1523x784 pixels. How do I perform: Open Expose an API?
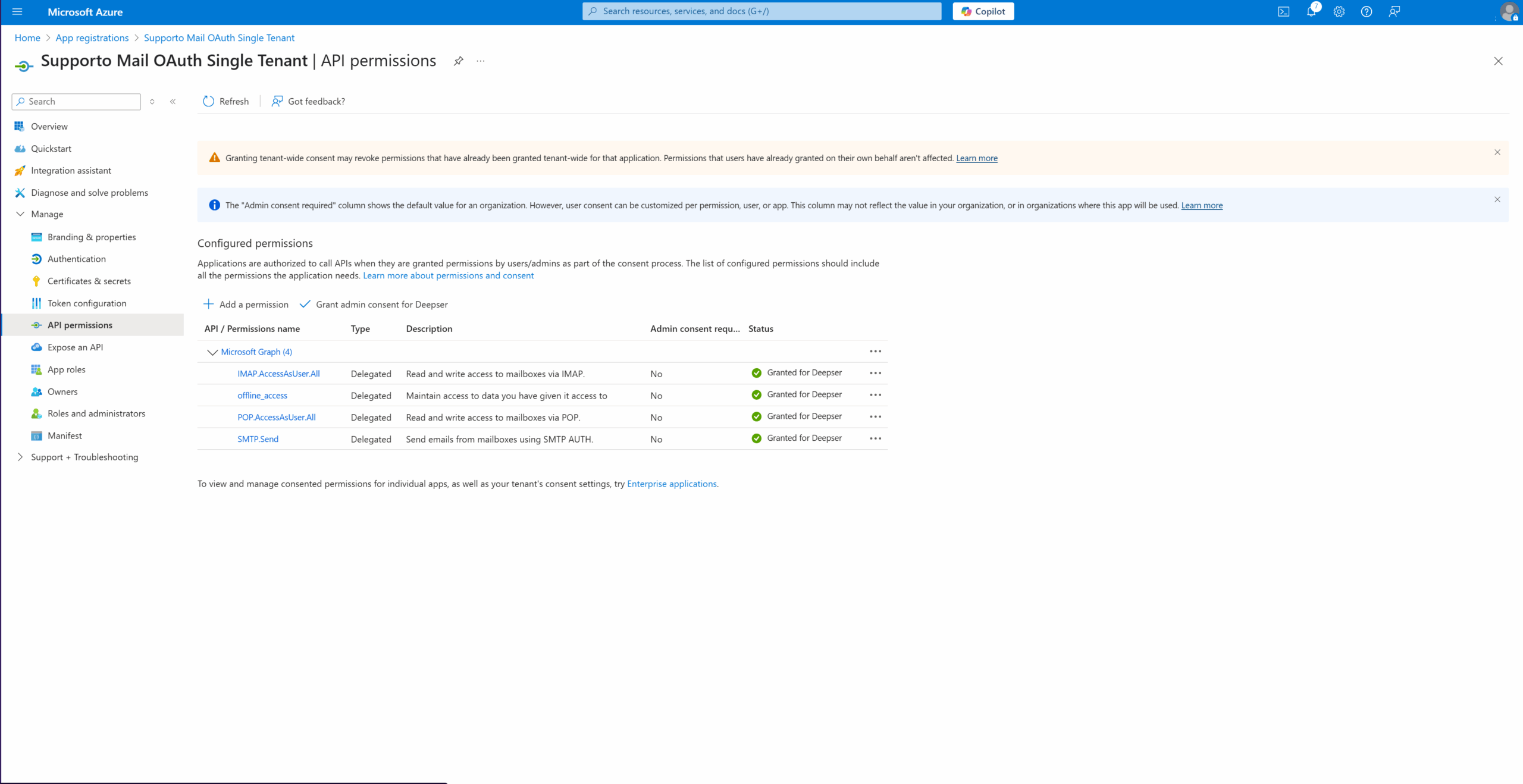point(75,347)
